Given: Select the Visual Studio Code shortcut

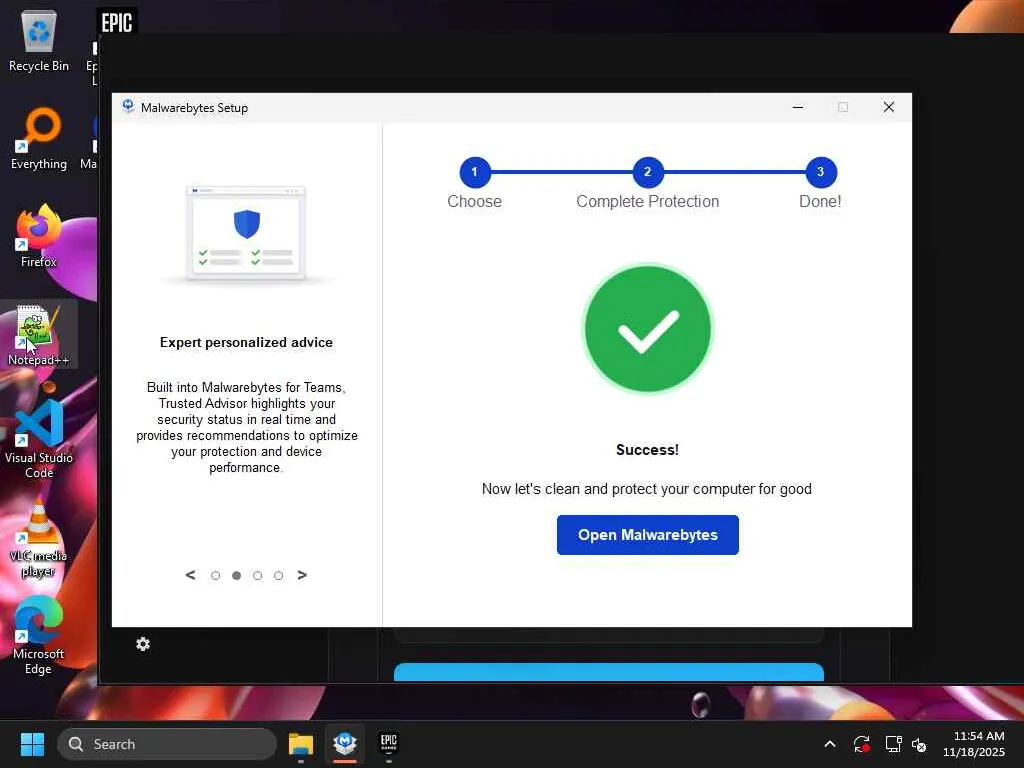Looking at the screenshot, I should 39,440.
